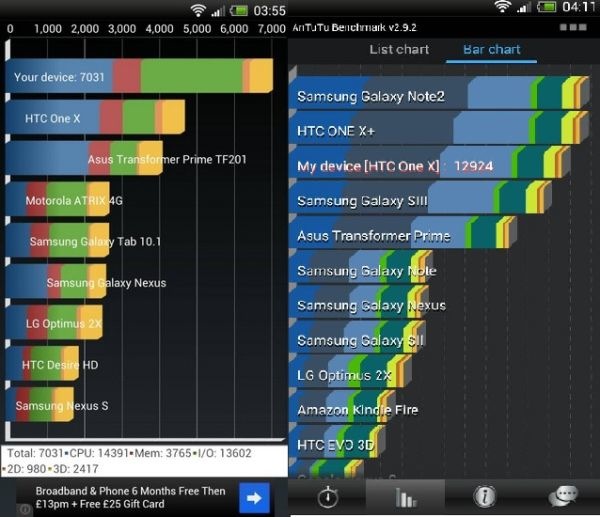Select the 'Your device: 7031' bar

coord(140,78)
